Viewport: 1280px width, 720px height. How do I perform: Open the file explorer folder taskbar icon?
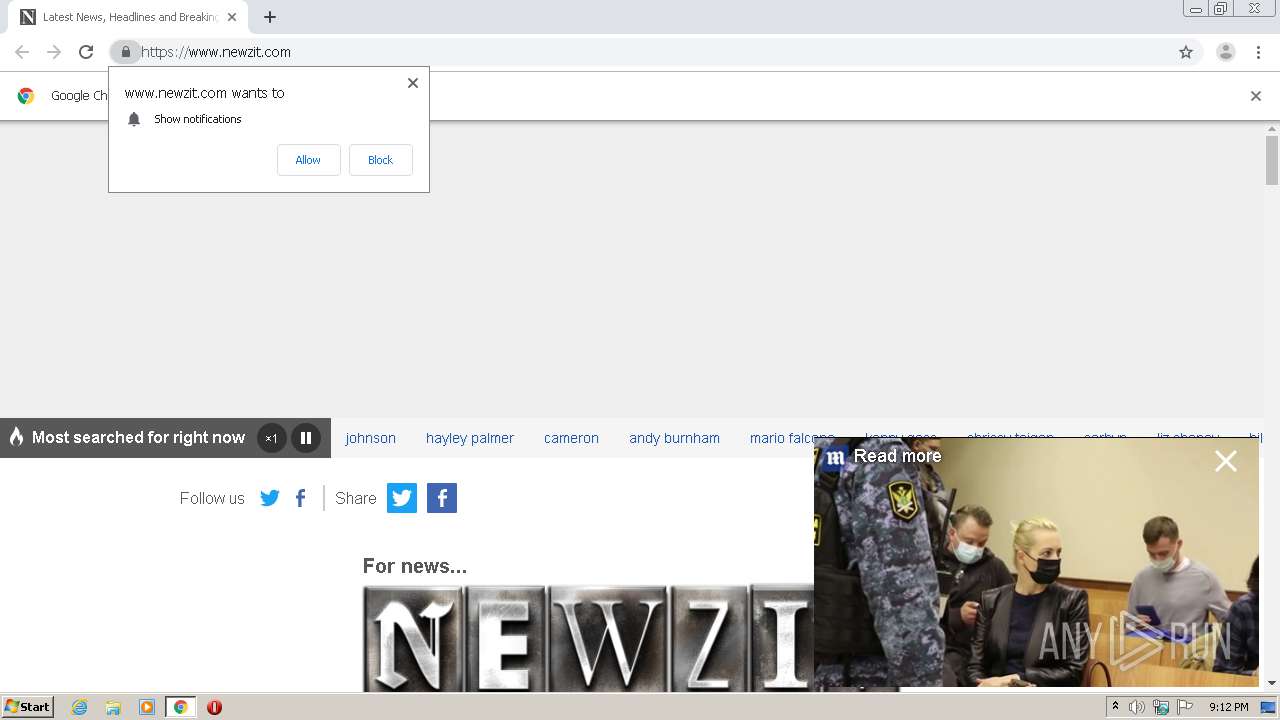click(x=113, y=707)
